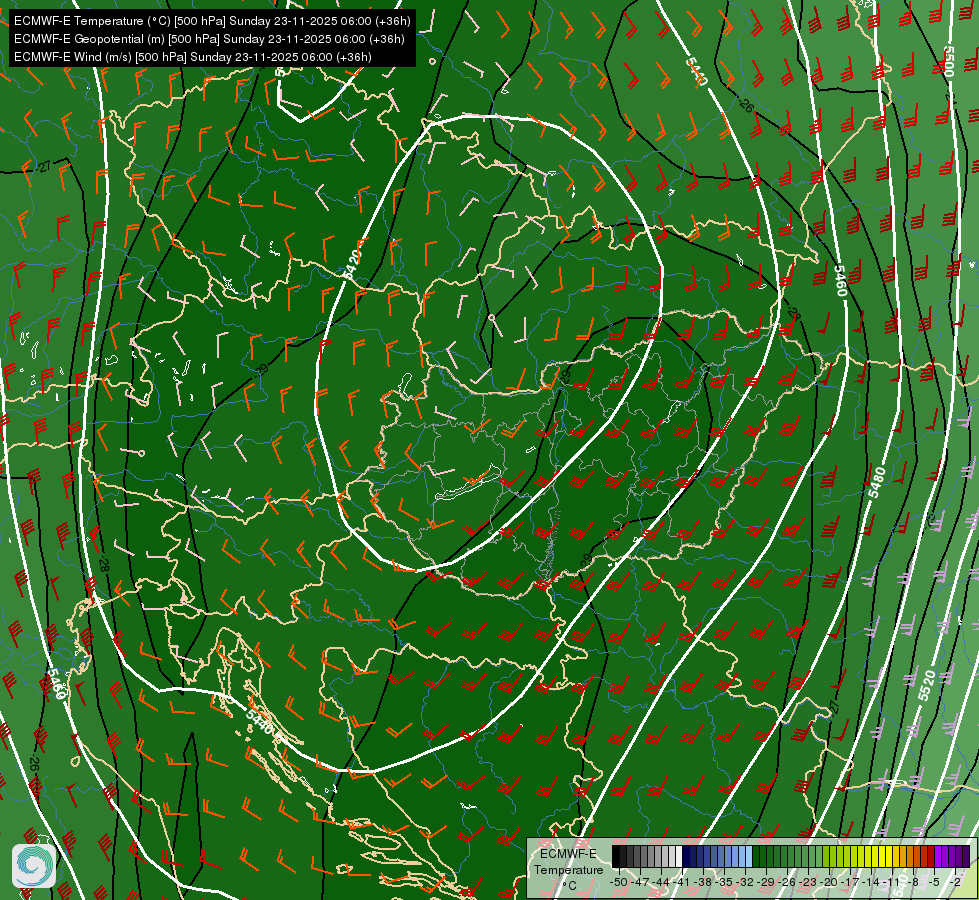The width and height of the screenshot is (979, 900).
Task: Click the -50 legend tick label
Action: point(619,882)
